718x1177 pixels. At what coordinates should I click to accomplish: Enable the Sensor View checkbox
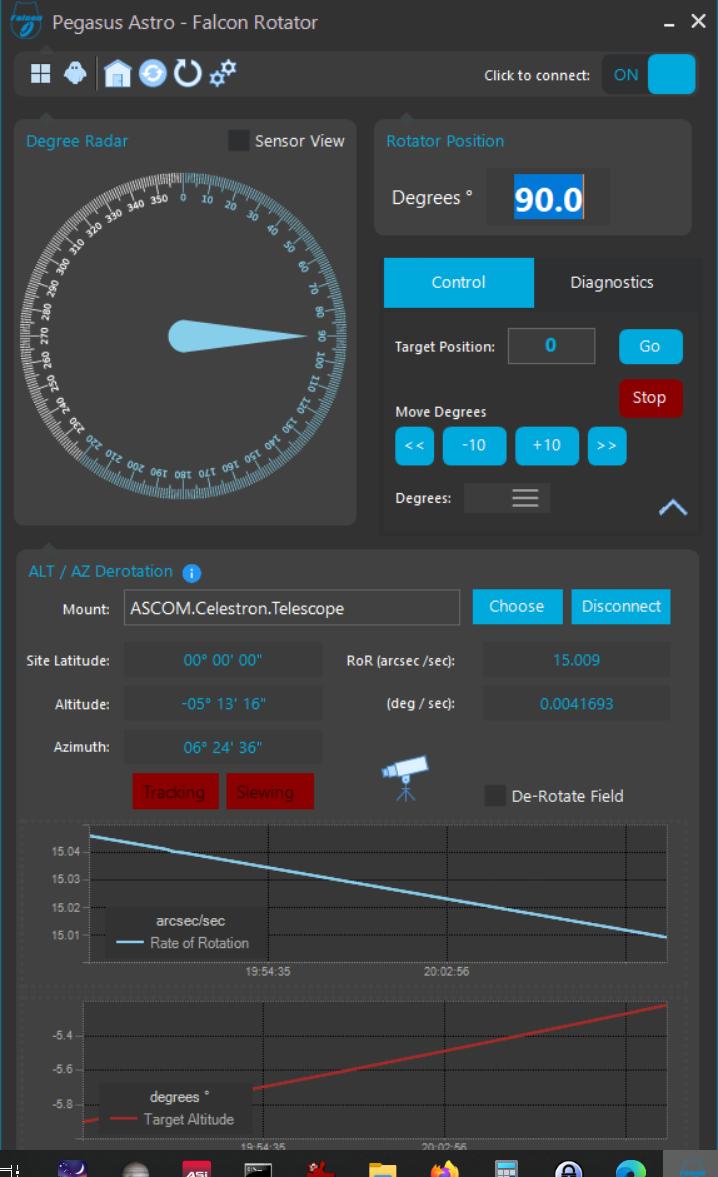coord(239,140)
